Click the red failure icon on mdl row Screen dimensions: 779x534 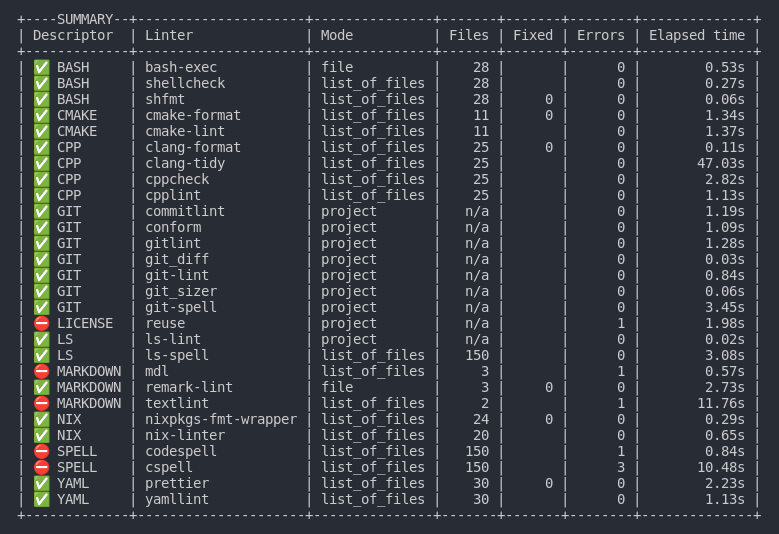pyautogui.click(x=41, y=371)
